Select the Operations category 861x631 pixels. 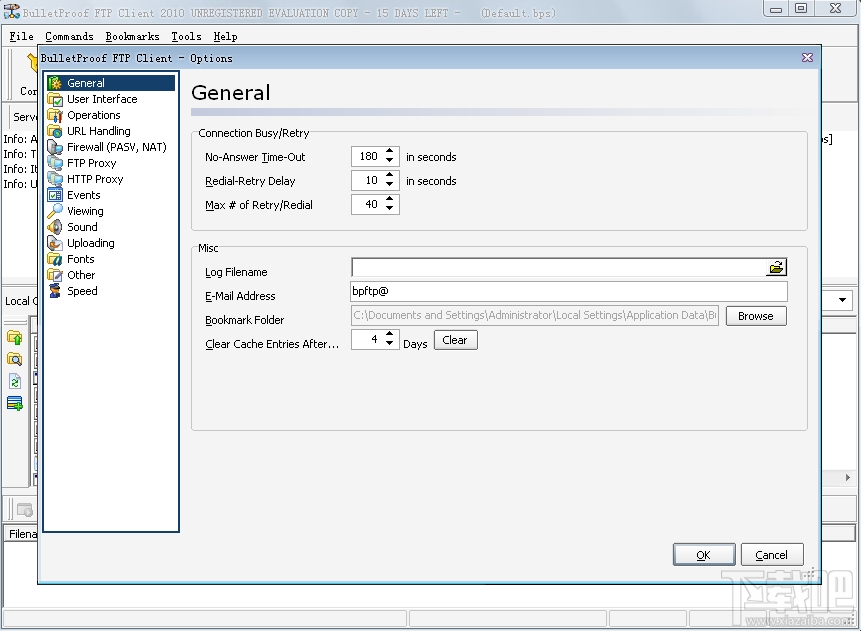[x=91, y=115]
